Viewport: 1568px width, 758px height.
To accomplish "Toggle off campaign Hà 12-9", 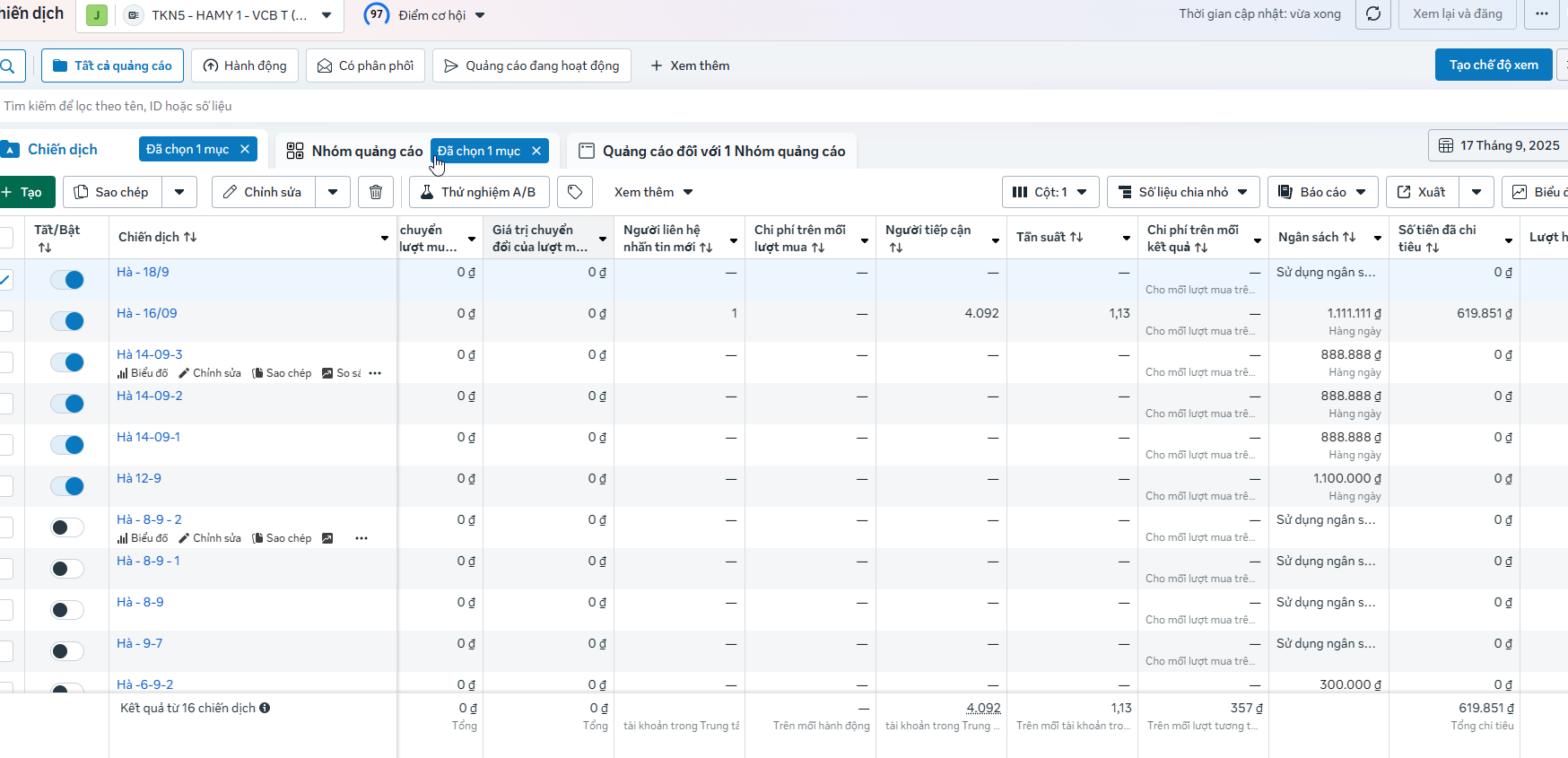I will (x=67, y=486).
